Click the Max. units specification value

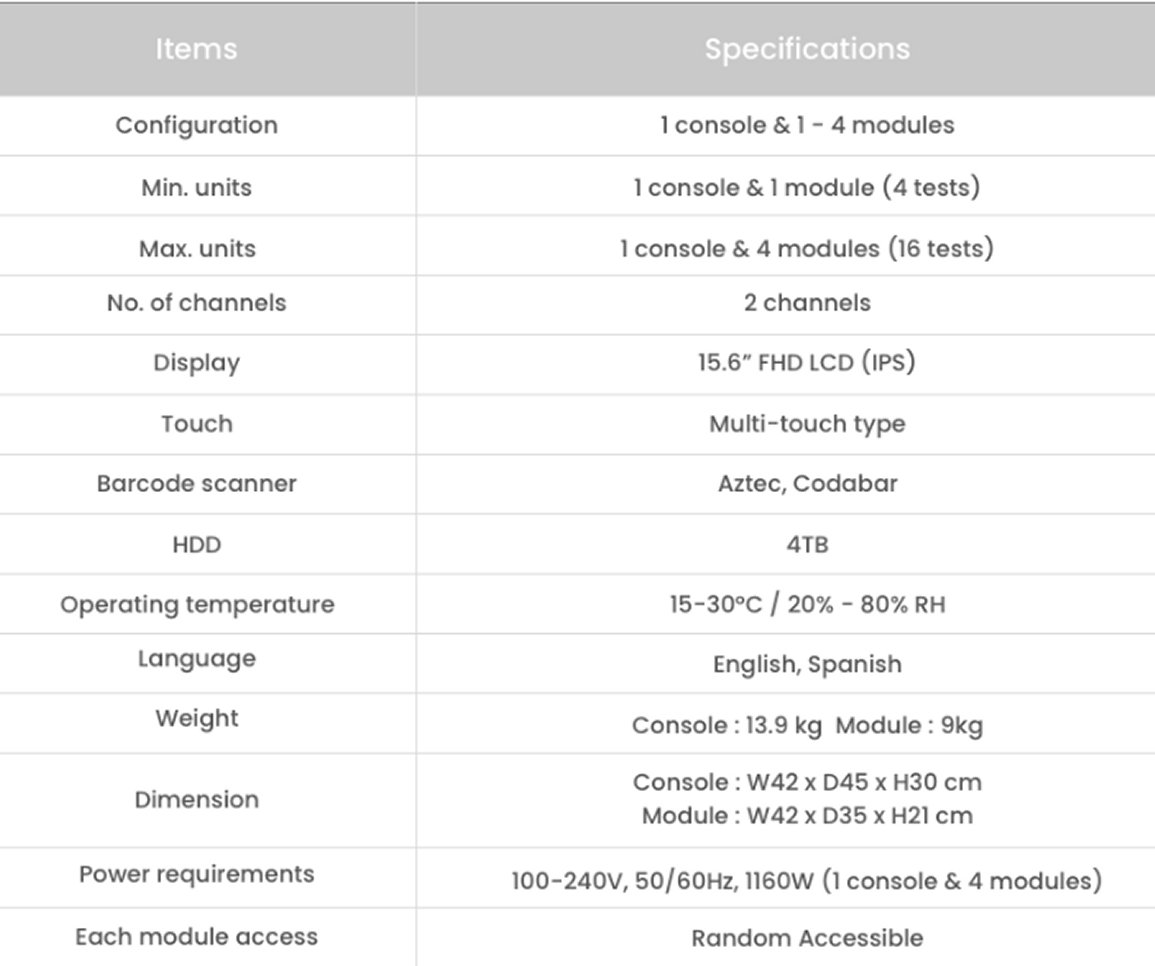[x=807, y=247]
